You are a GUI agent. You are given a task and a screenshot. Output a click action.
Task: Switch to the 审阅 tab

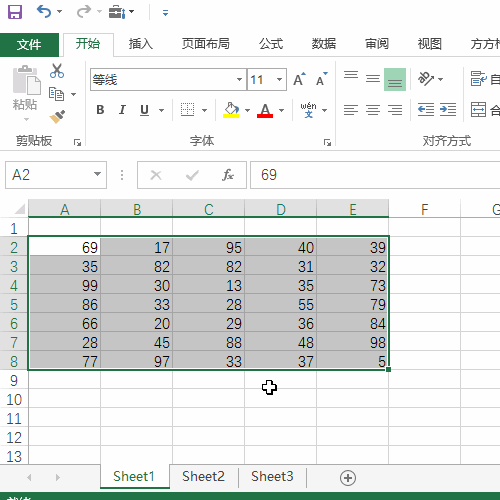pos(377,44)
